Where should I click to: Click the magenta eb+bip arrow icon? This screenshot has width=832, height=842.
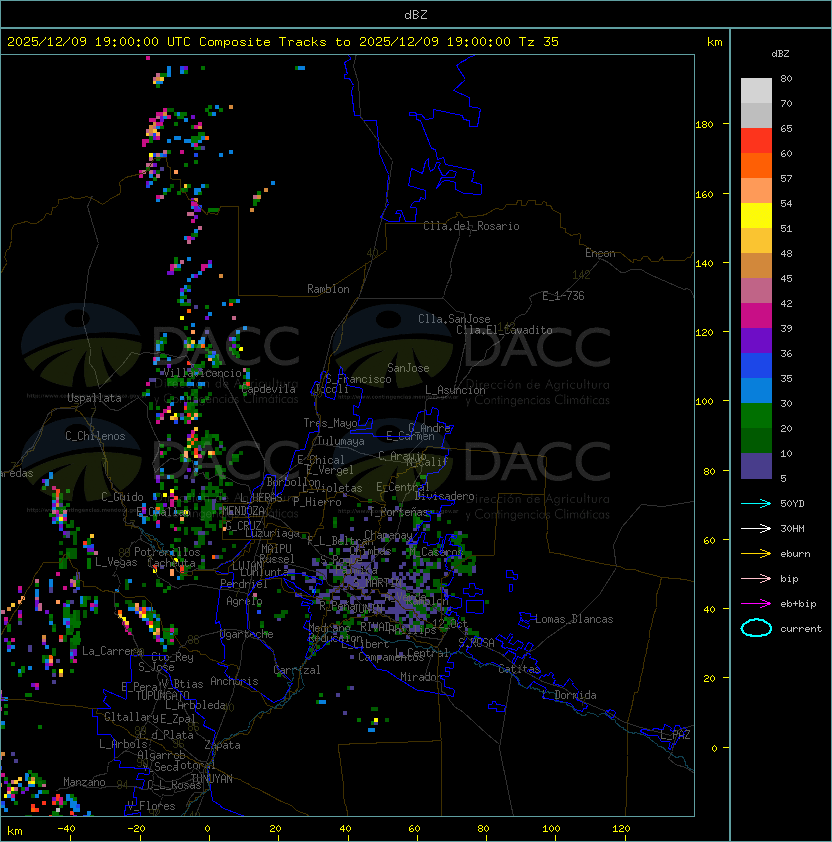[756, 604]
